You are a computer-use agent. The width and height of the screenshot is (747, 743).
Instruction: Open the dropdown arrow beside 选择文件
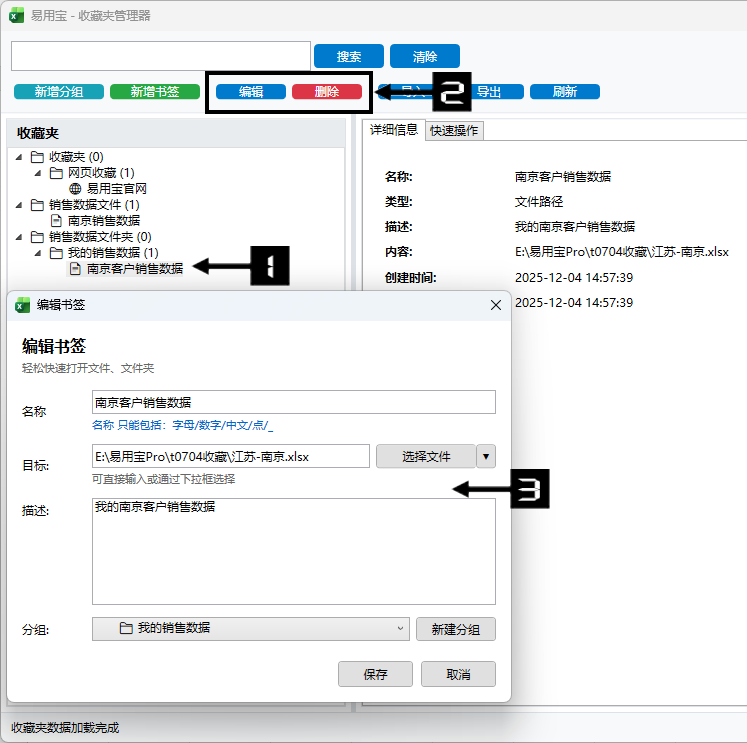click(x=486, y=456)
